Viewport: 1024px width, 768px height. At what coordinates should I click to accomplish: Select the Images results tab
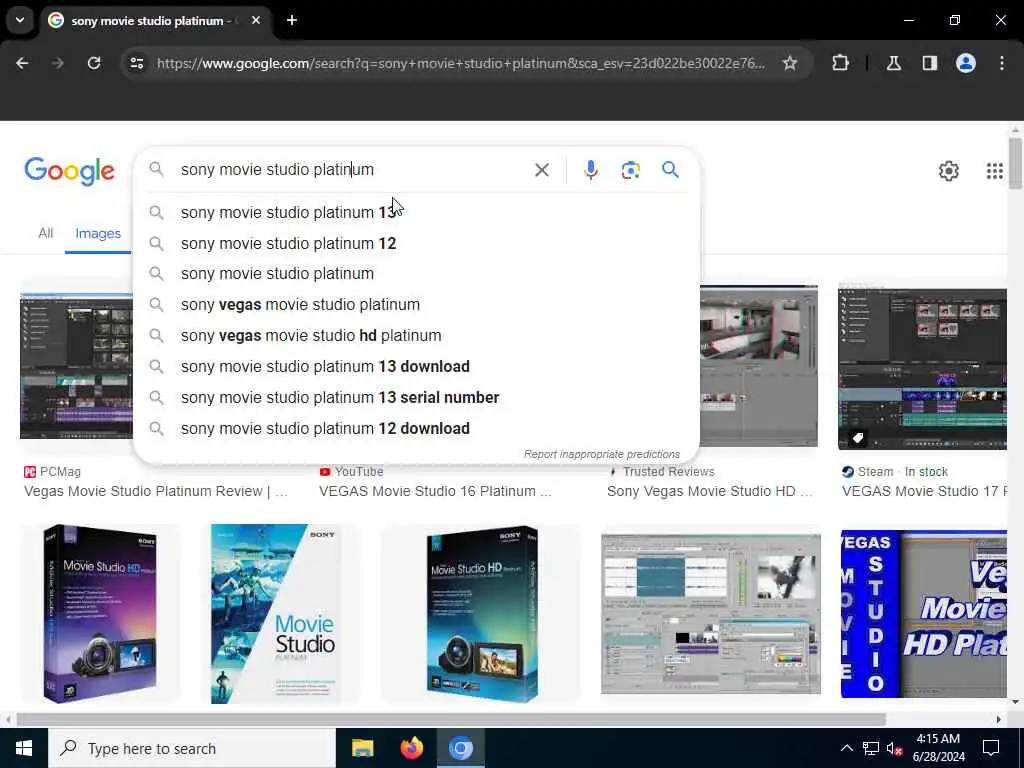(98, 233)
